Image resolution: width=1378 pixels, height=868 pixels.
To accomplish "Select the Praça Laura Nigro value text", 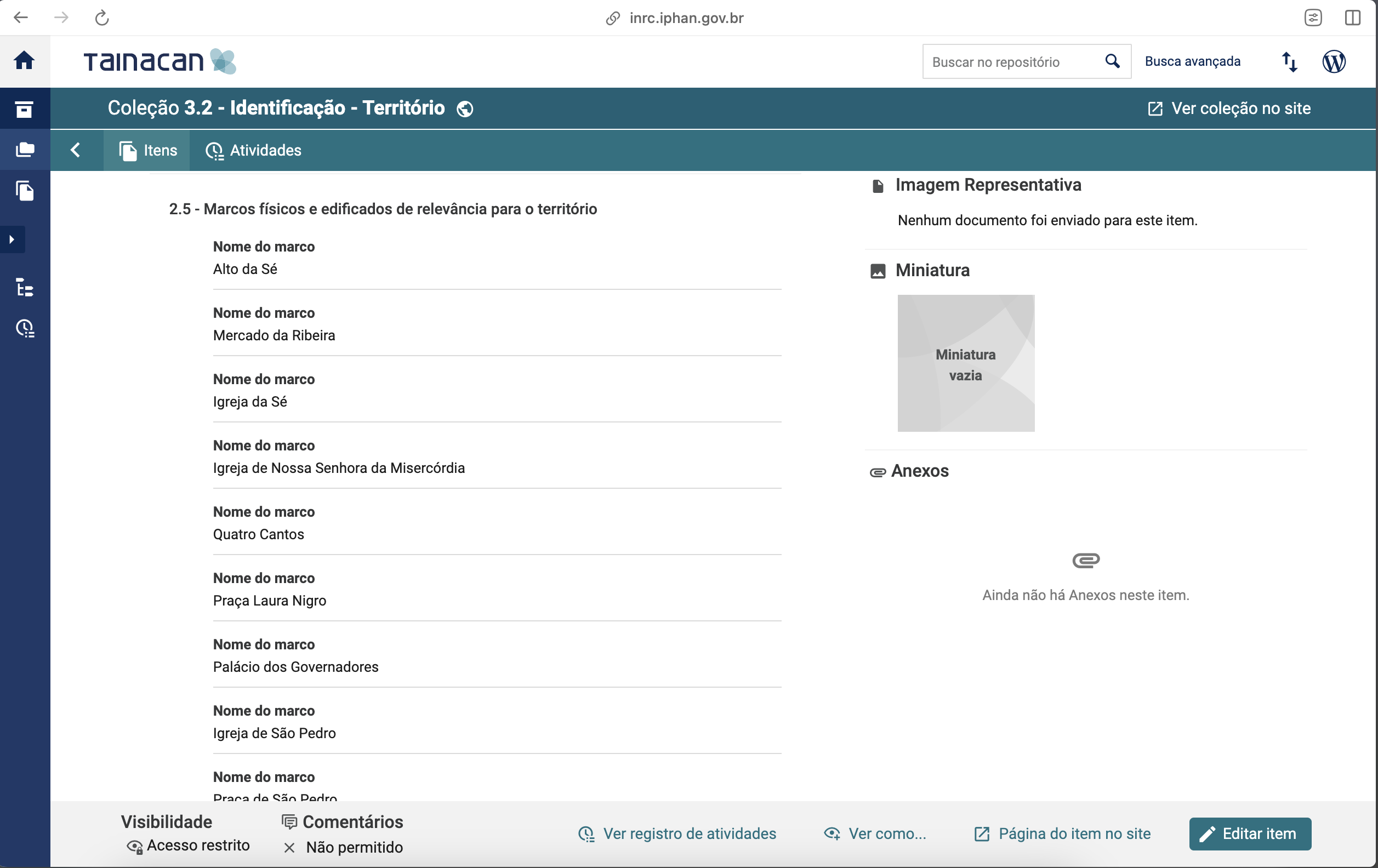I will click(x=270, y=601).
